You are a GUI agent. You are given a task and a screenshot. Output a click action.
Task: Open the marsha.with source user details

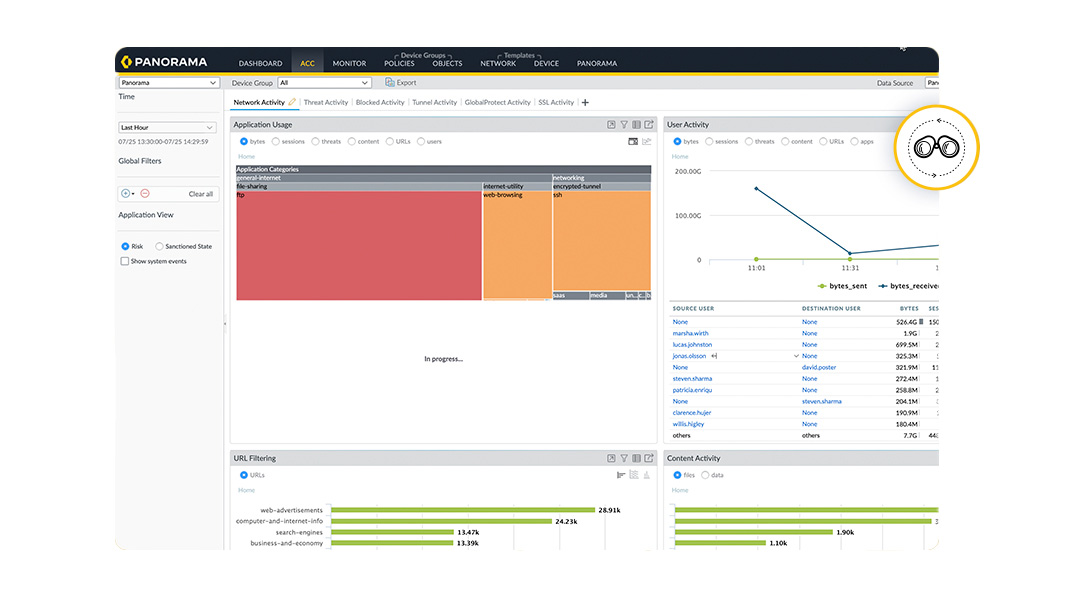pos(690,333)
